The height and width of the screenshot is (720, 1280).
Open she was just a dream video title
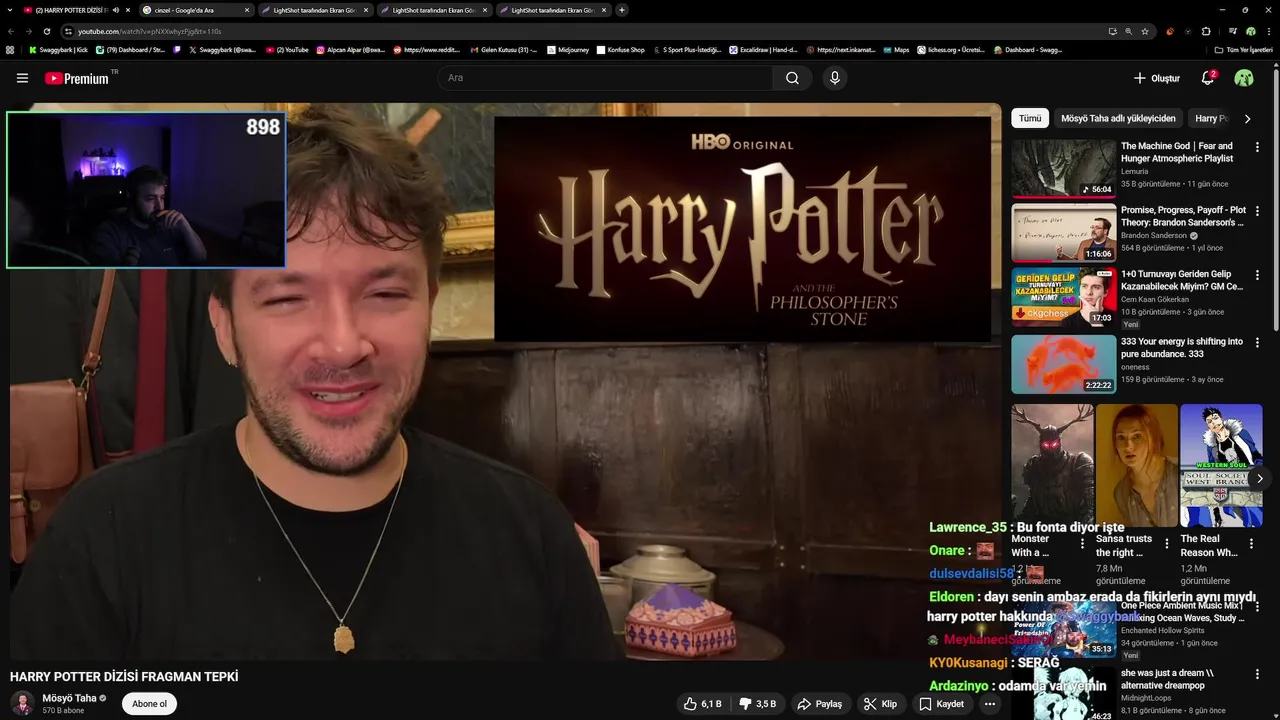(1168, 679)
